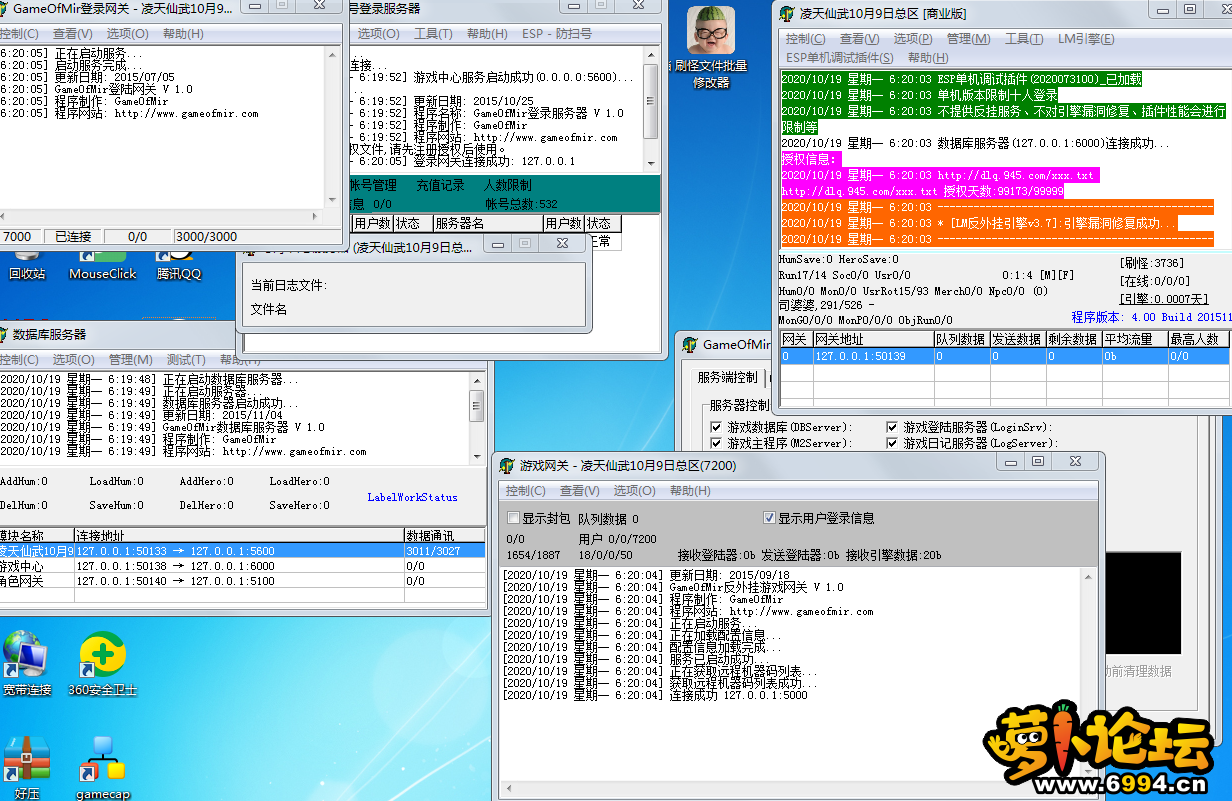Open 帮助(H) menu in the 凌天仙武 main window
Image resolution: width=1232 pixels, height=801 pixels.
tap(928, 58)
